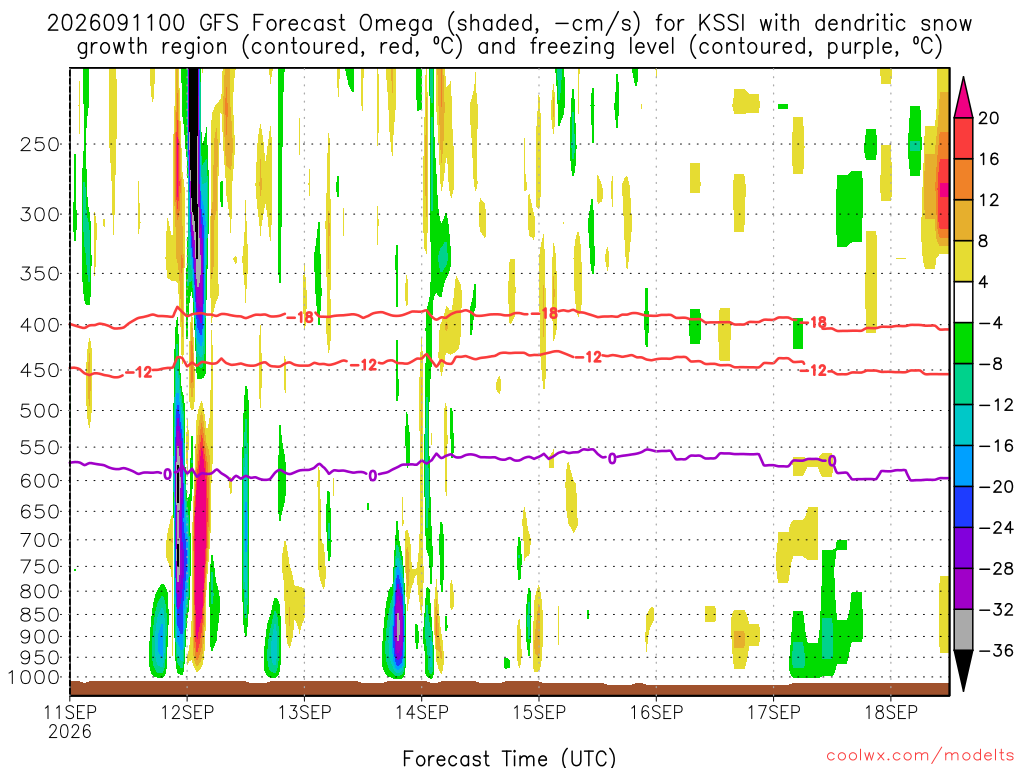Click the 14SEP time axis label
Viewport: 1024px width, 768px height.
[x=421, y=712]
